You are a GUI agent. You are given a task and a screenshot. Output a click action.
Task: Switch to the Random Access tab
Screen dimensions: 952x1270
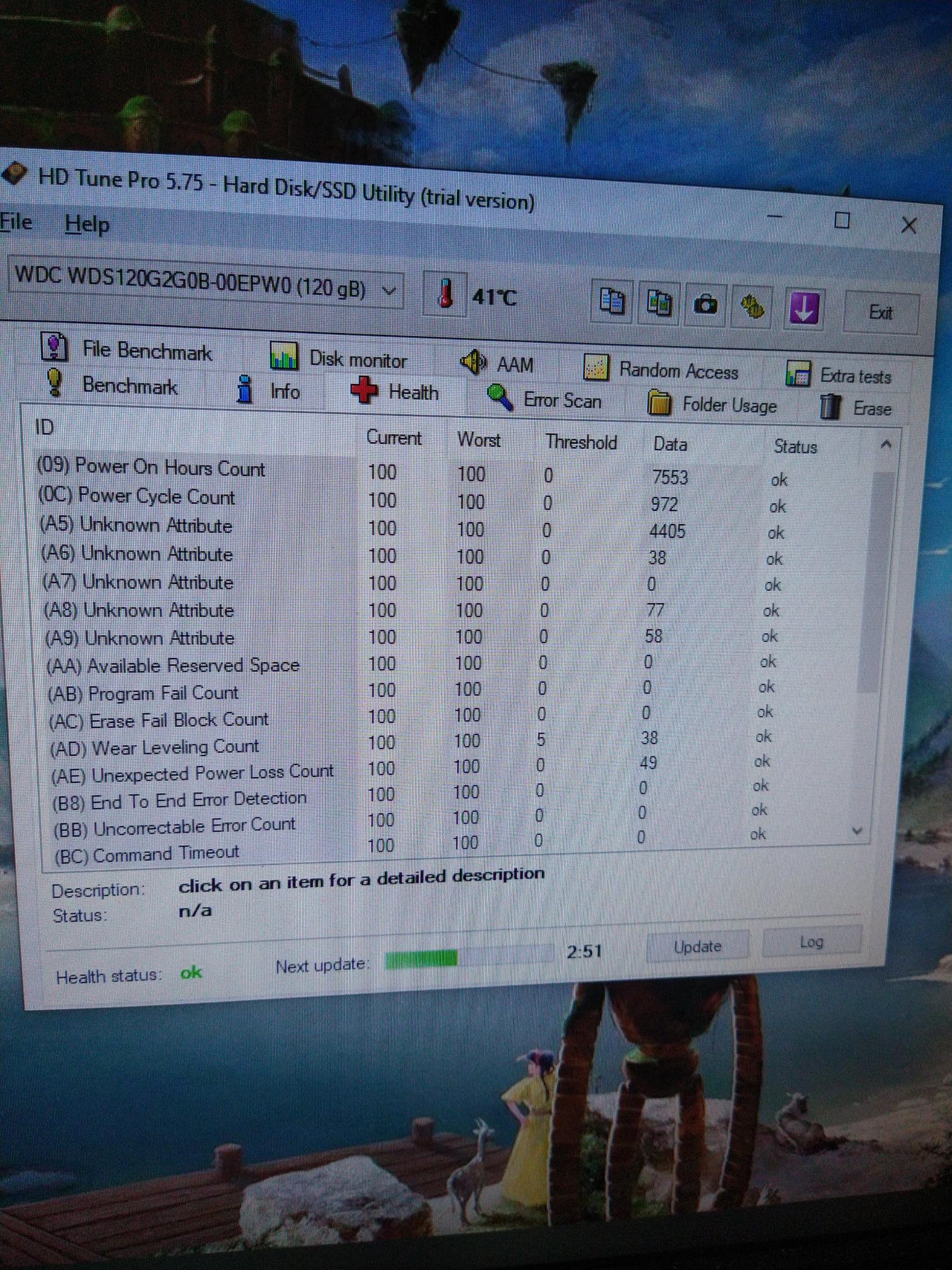(661, 370)
